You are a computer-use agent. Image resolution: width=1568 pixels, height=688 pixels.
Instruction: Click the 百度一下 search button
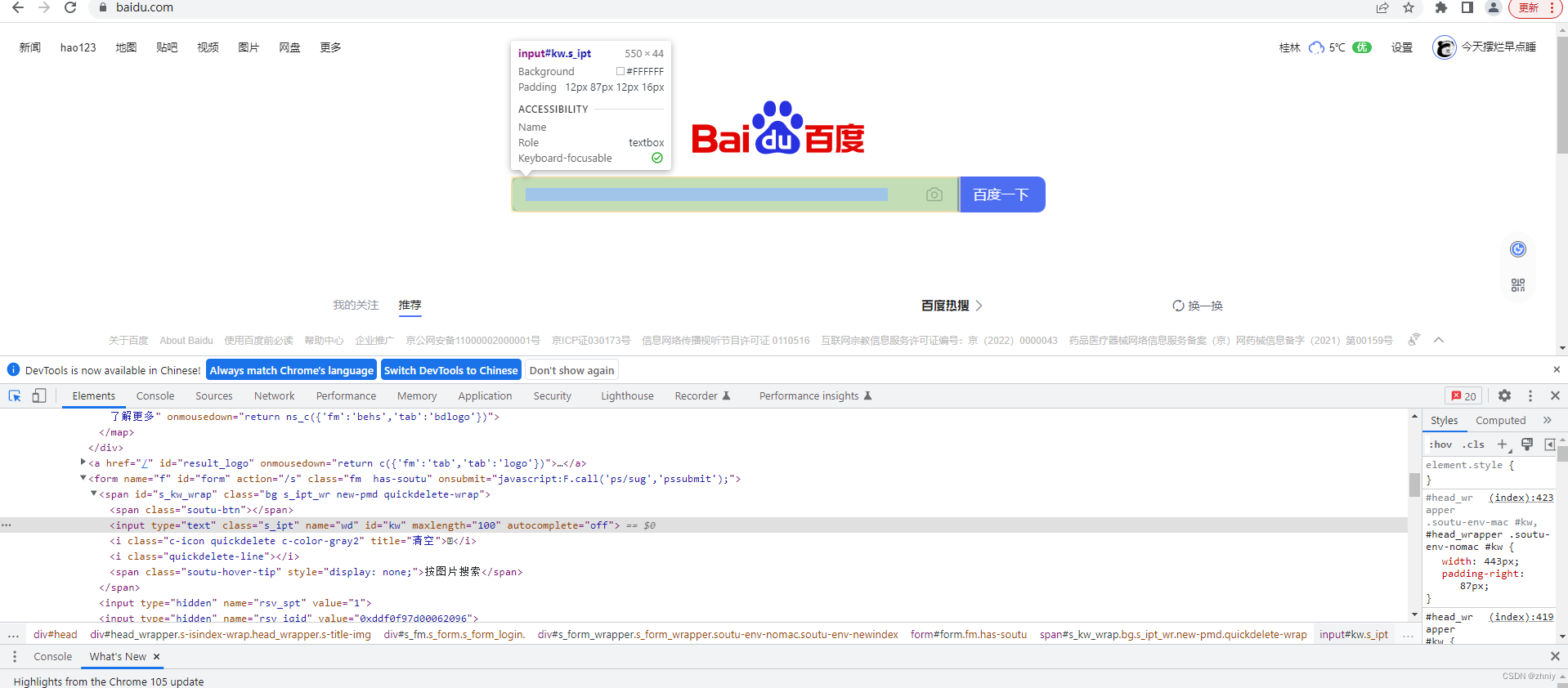pos(1001,194)
